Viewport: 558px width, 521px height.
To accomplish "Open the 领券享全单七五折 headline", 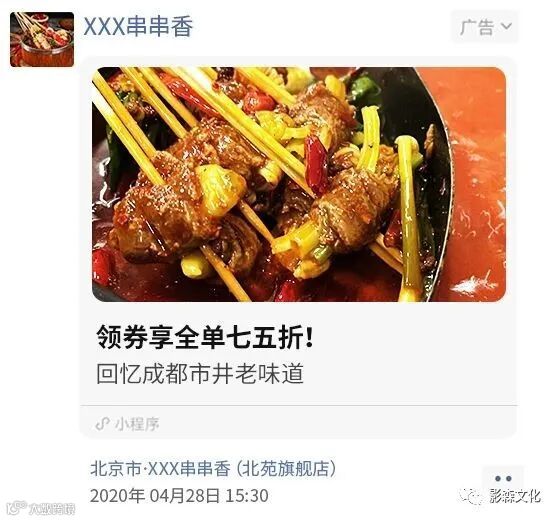I will point(205,337).
